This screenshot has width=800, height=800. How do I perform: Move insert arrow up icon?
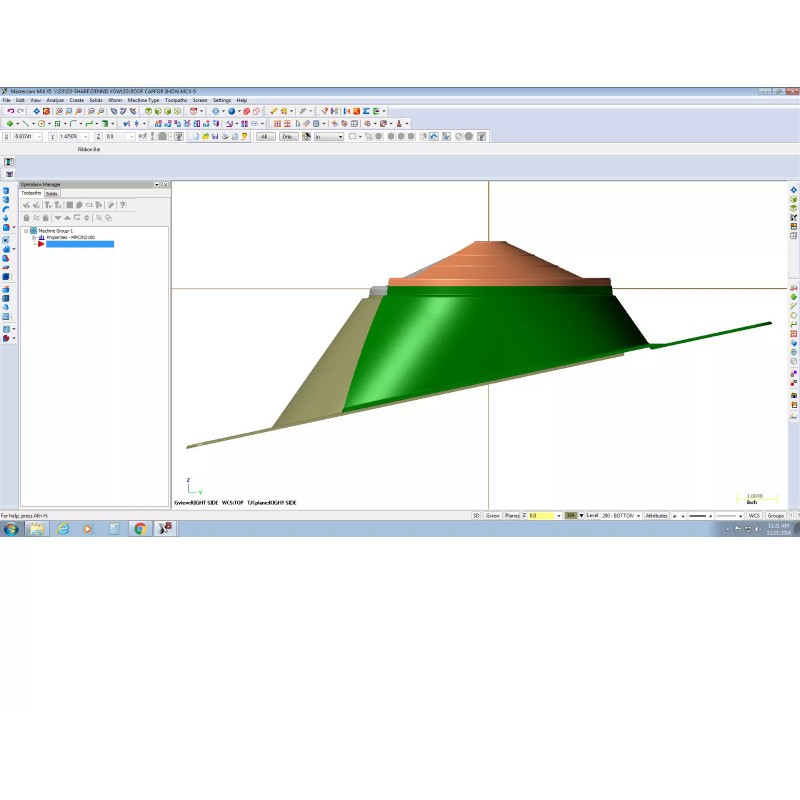pyautogui.click(x=67, y=218)
